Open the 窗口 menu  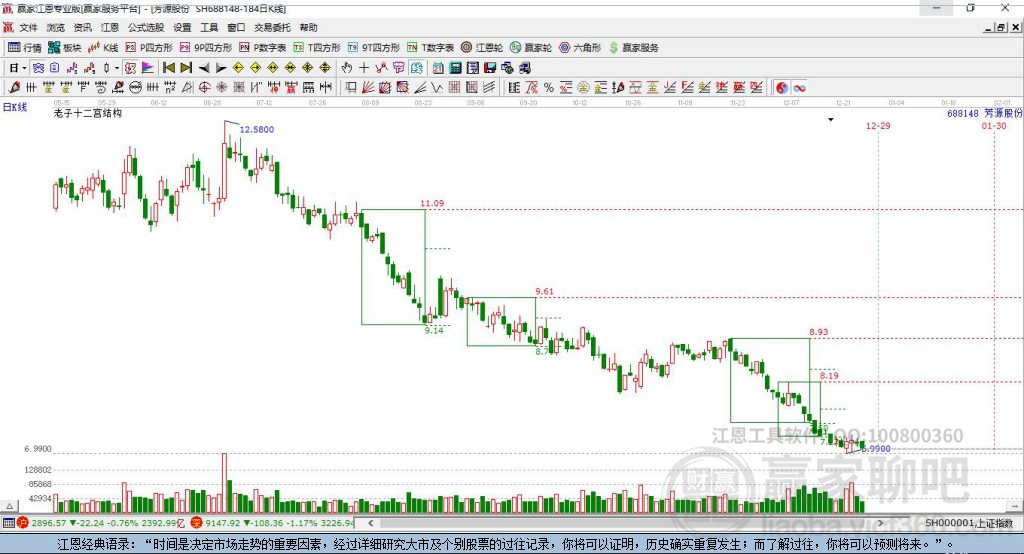click(236, 27)
